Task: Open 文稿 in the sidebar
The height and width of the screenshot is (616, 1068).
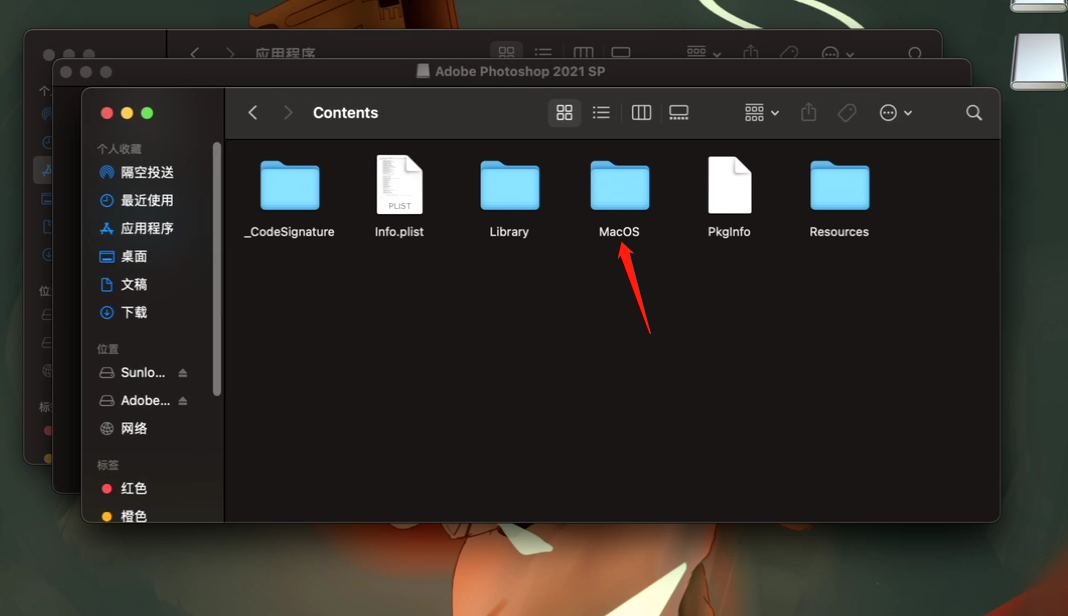Action: (123, 284)
